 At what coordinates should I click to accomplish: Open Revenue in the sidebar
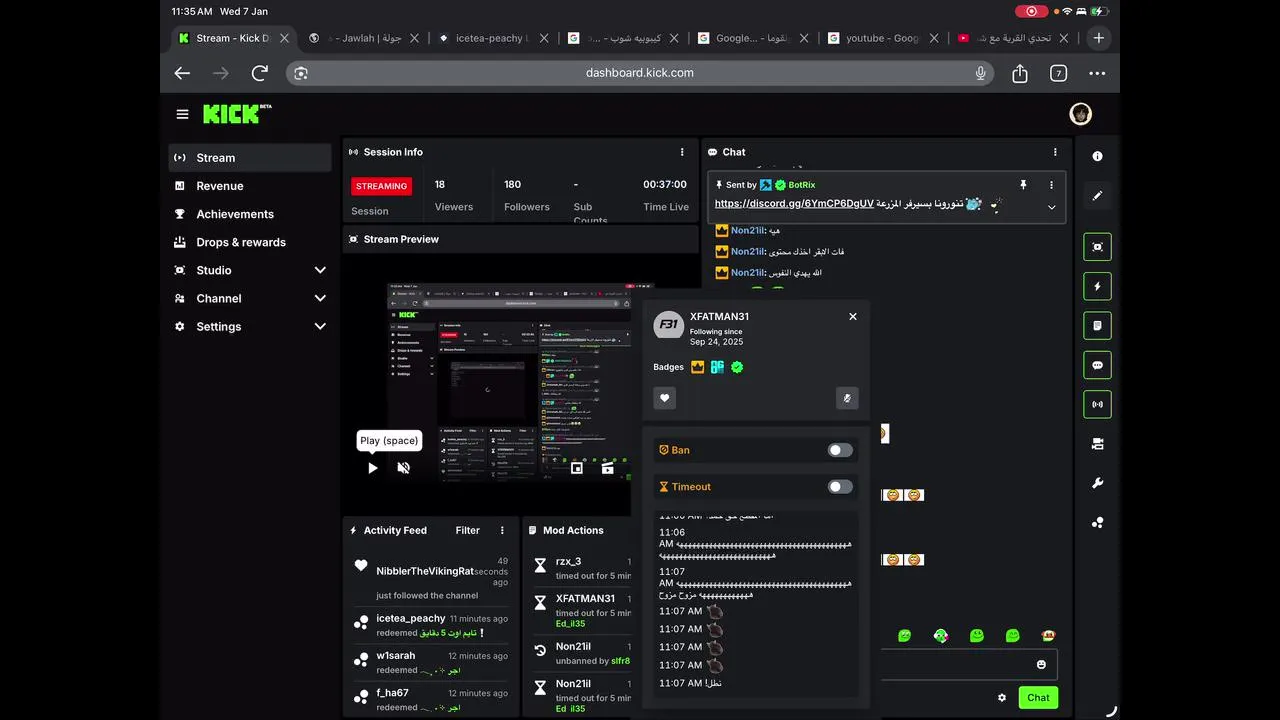250,185
